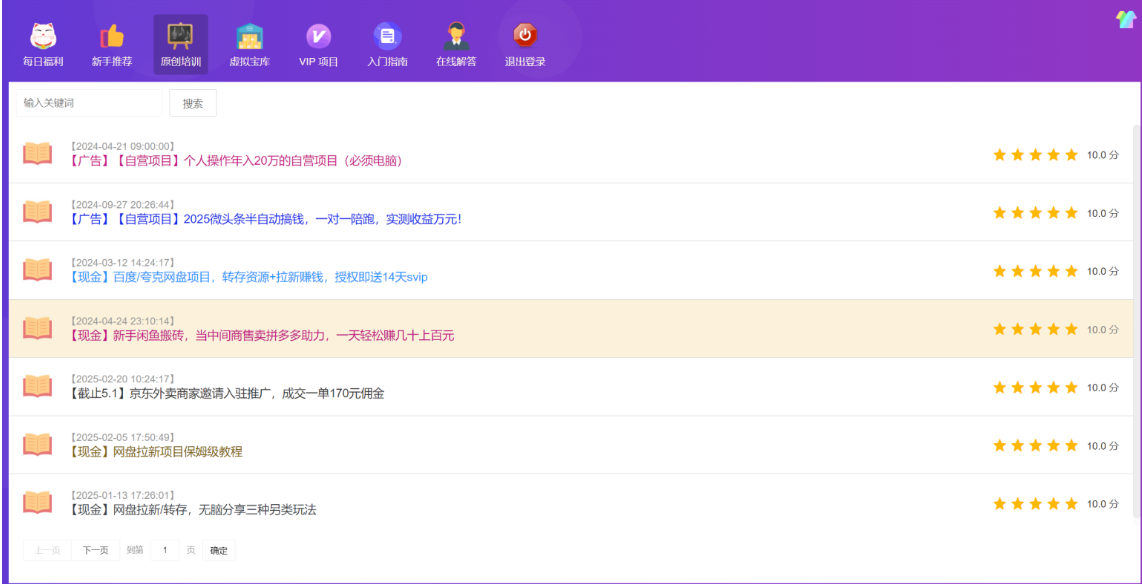Go to next page with 下一页
Viewport: 1142px width, 584px height.
point(95,550)
